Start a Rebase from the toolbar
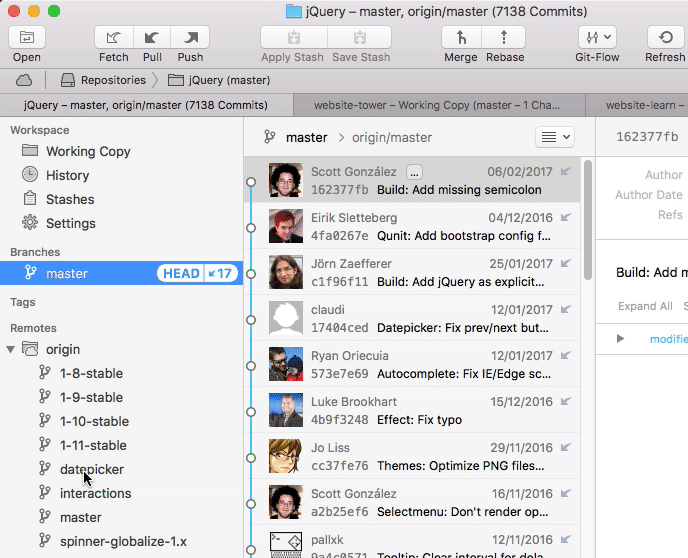The width and height of the screenshot is (688, 558). (x=505, y=38)
